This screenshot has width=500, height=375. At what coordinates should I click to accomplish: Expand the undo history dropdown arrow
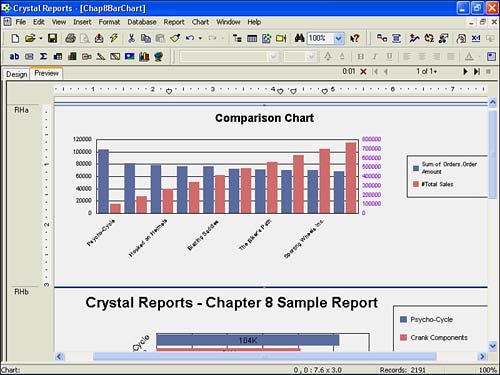click(200, 38)
